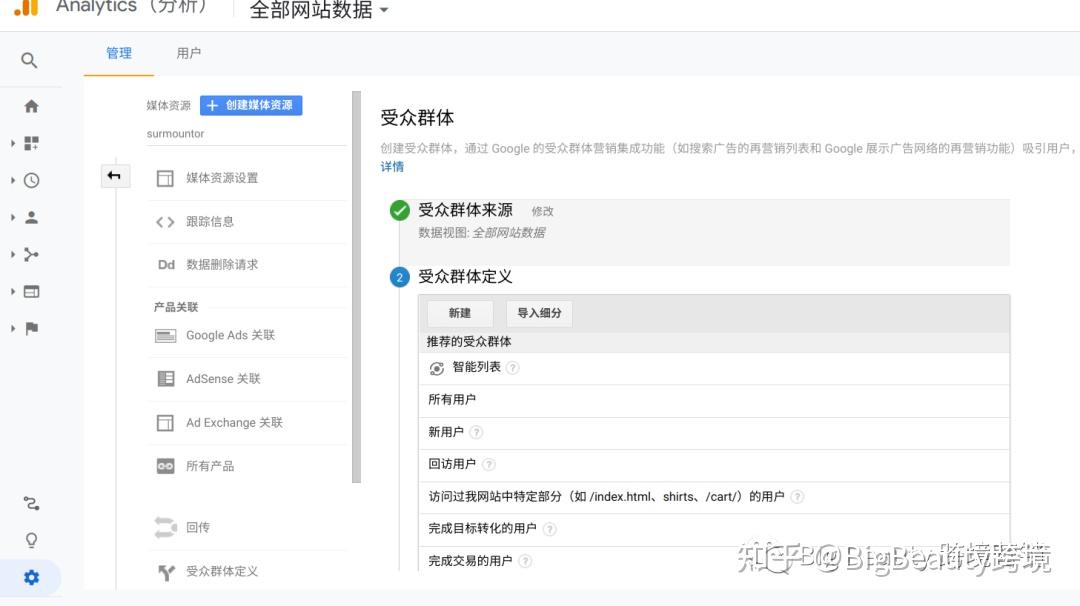Switch to the 管理 tab
Screen dimensions: 1080x606
tap(118, 54)
